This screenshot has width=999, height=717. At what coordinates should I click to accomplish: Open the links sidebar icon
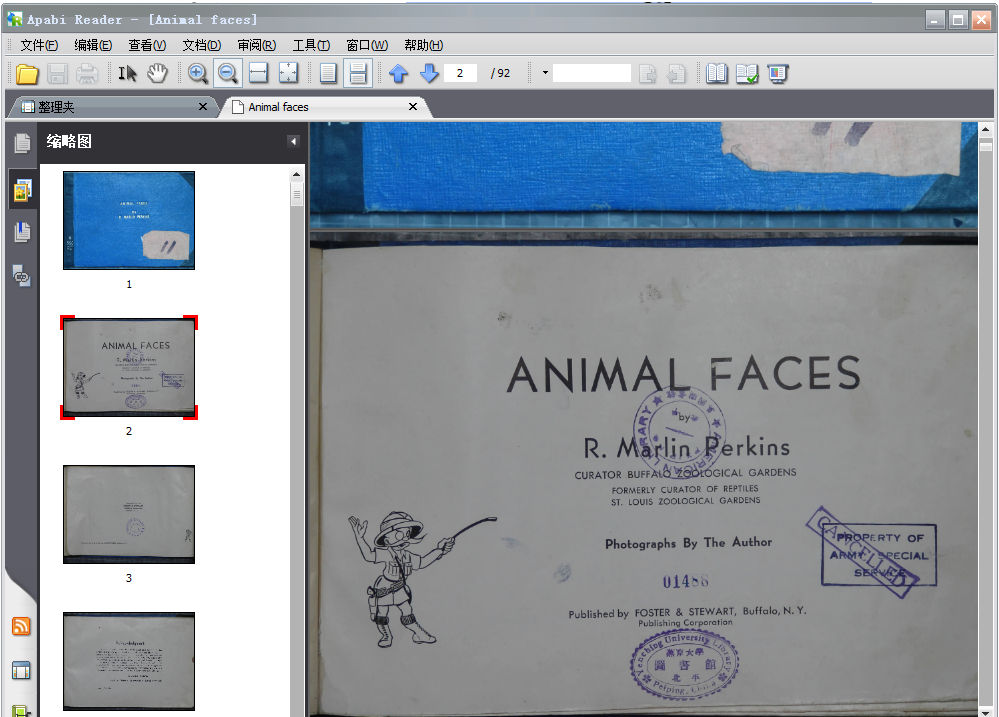22,276
